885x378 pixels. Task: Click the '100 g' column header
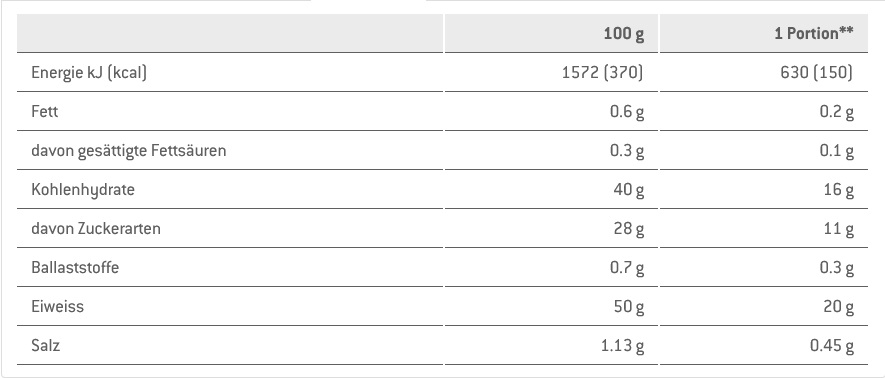(624, 34)
